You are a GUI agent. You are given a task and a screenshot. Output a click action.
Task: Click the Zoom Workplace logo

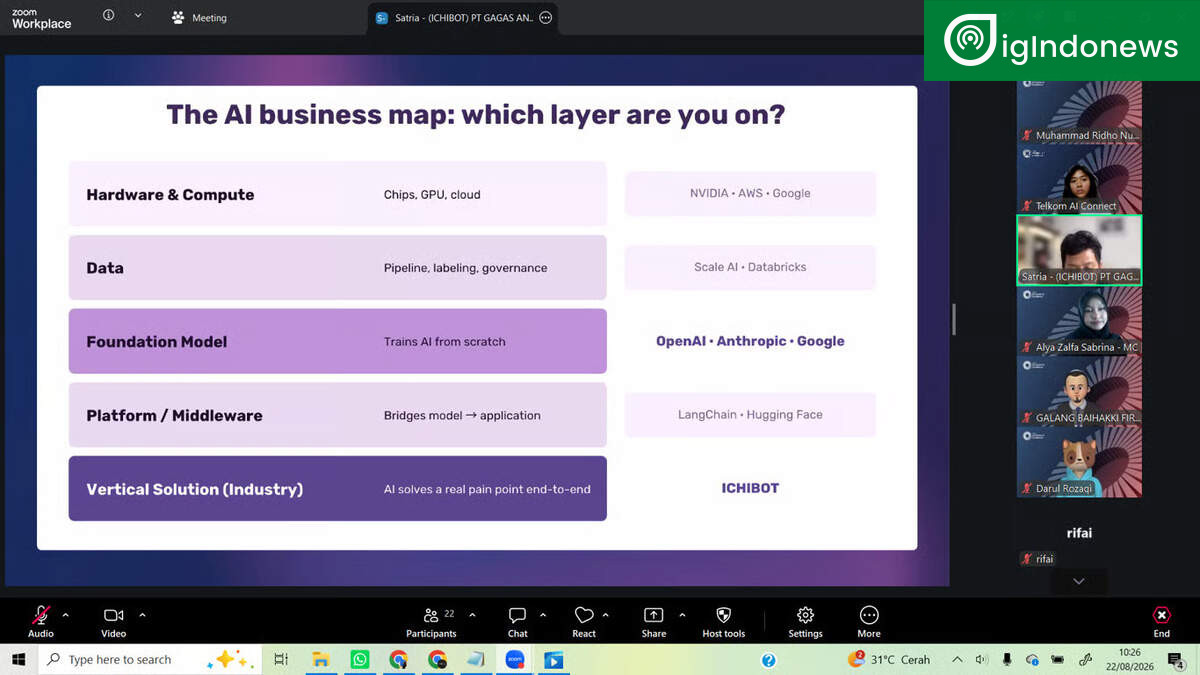42,19
